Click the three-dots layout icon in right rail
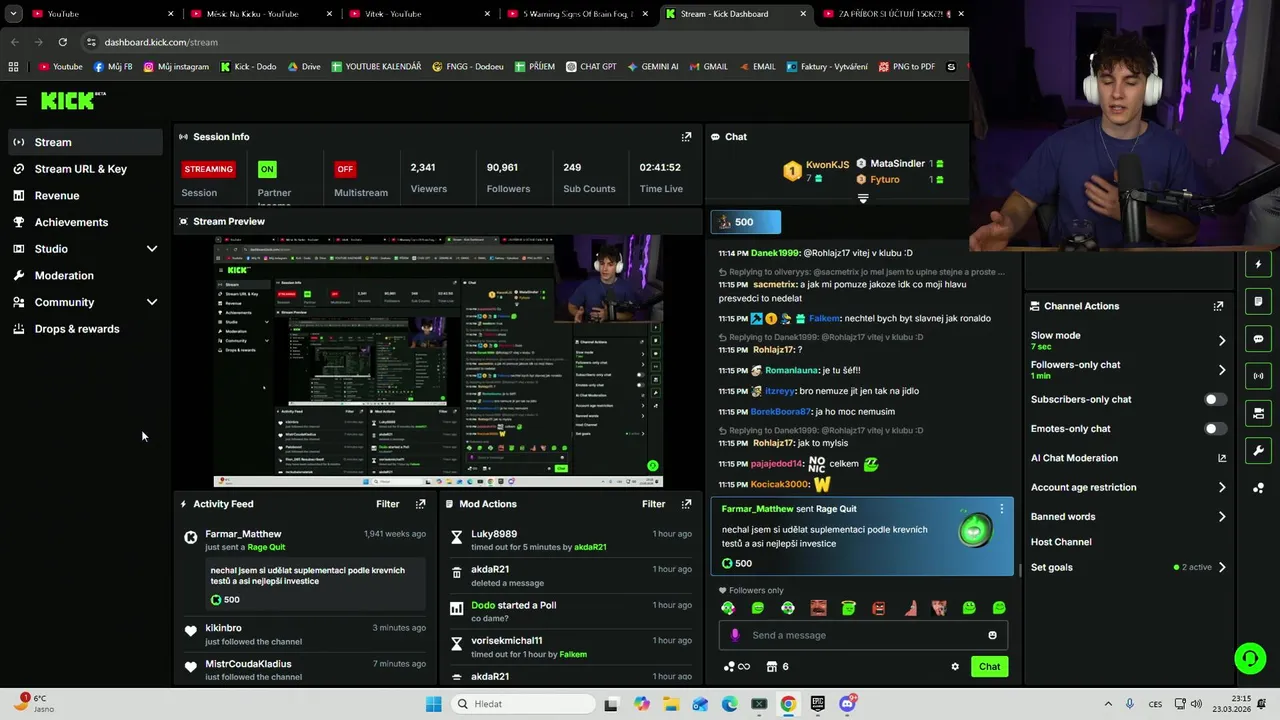This screenshot has height=720, width=1280. click(x=1258, y=488)
